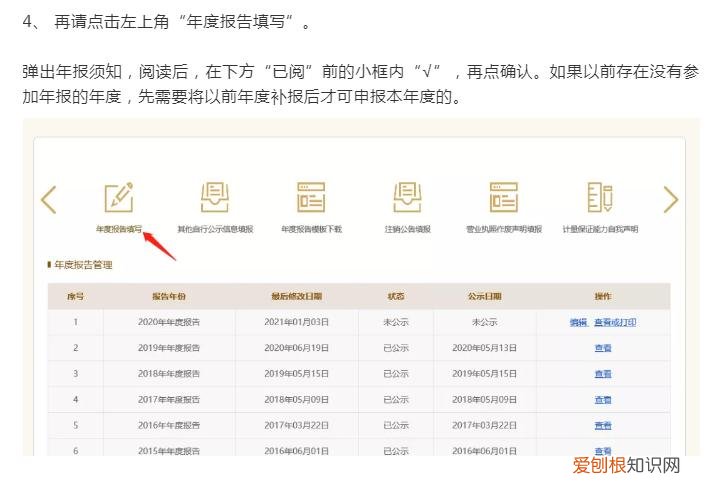Select the 序号 column header
This screenshot has height=484, width=706.
(x=75, y=296)
